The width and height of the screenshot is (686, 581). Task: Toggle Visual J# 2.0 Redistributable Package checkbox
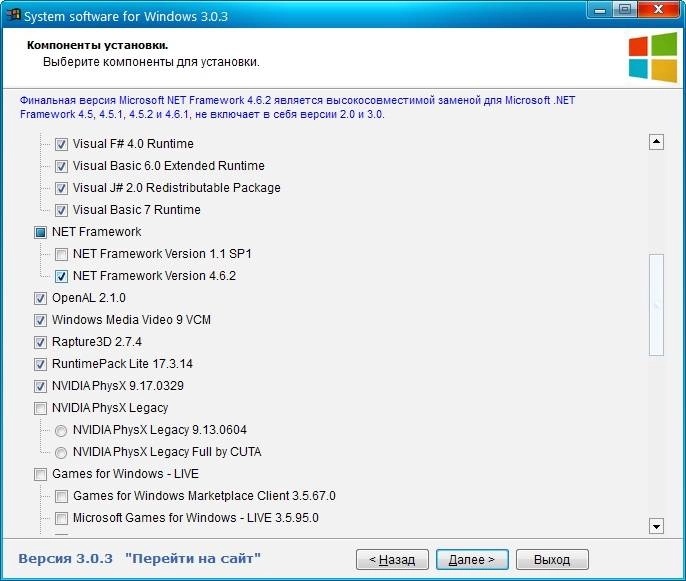point(61,188)
